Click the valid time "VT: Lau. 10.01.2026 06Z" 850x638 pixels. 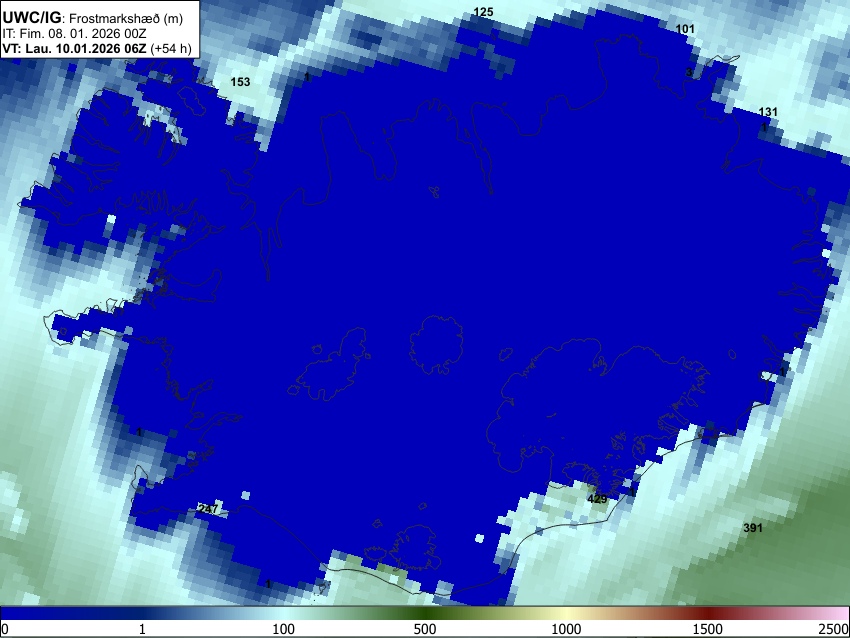click(x=75, y=48)
